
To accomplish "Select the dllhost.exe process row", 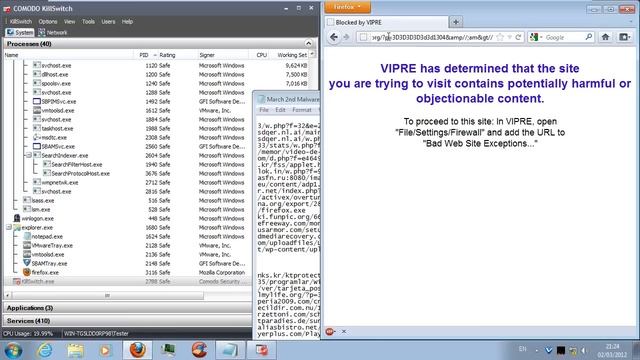I will tap(156, 74).
